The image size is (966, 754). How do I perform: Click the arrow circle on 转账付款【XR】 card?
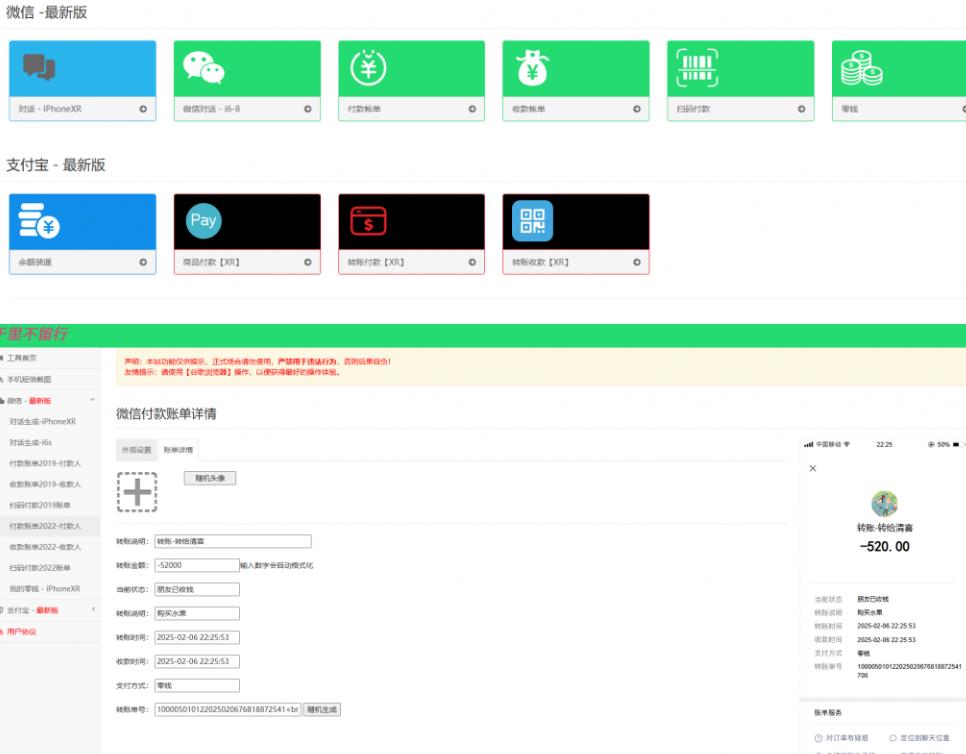472,262
